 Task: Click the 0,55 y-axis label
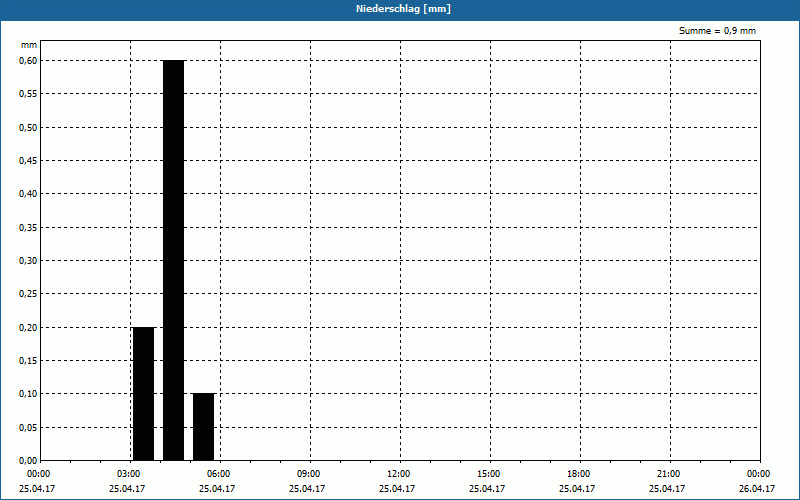28,94
